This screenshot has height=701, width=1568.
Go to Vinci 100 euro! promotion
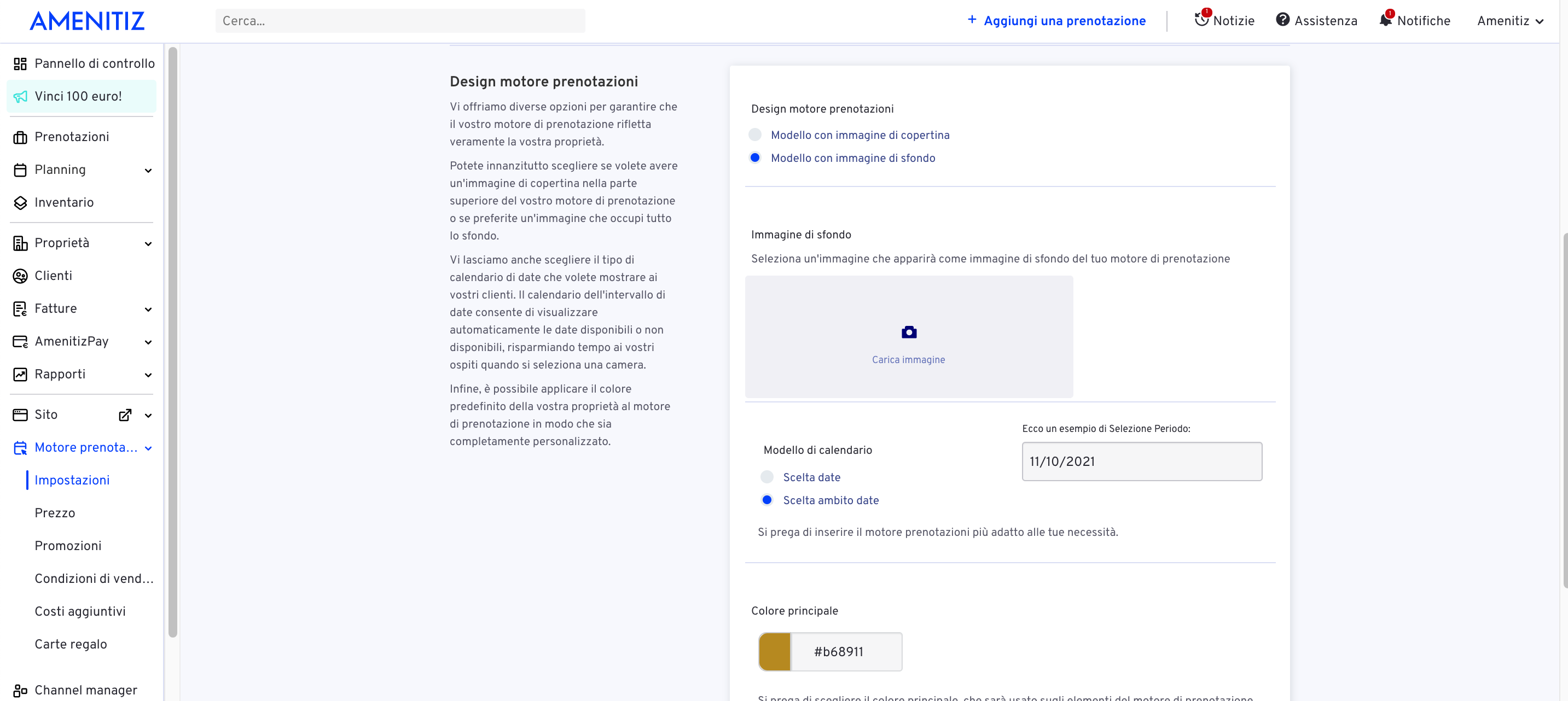click(82, 97)
